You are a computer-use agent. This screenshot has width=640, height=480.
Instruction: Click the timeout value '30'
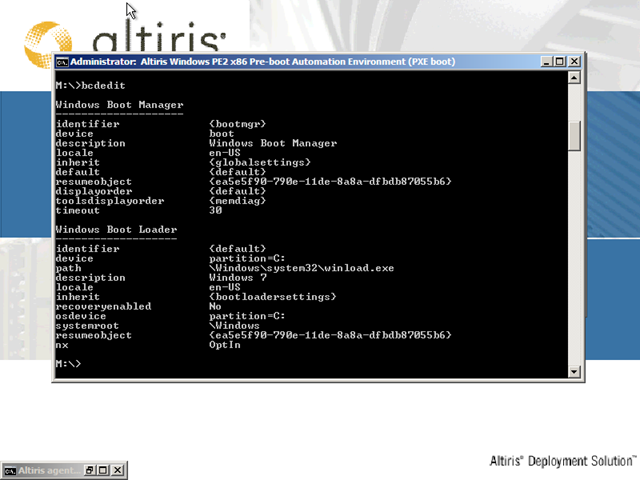pos(216,210)
